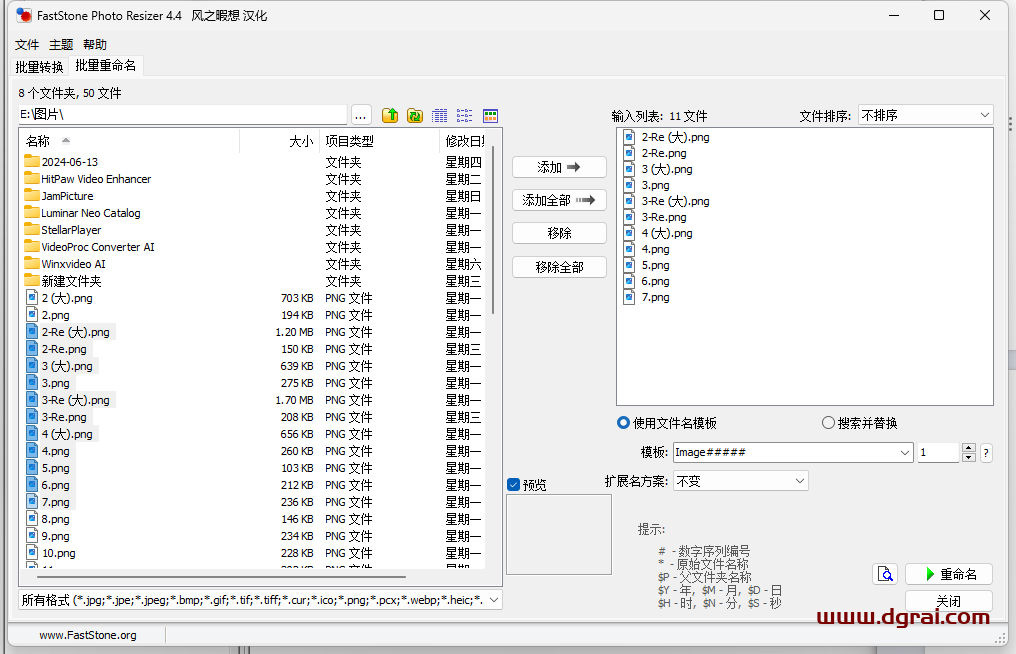This screenshot has width=1016, height=654.
Task: Switch to the 批量转换 tab
Action: [x=39, y=67]
